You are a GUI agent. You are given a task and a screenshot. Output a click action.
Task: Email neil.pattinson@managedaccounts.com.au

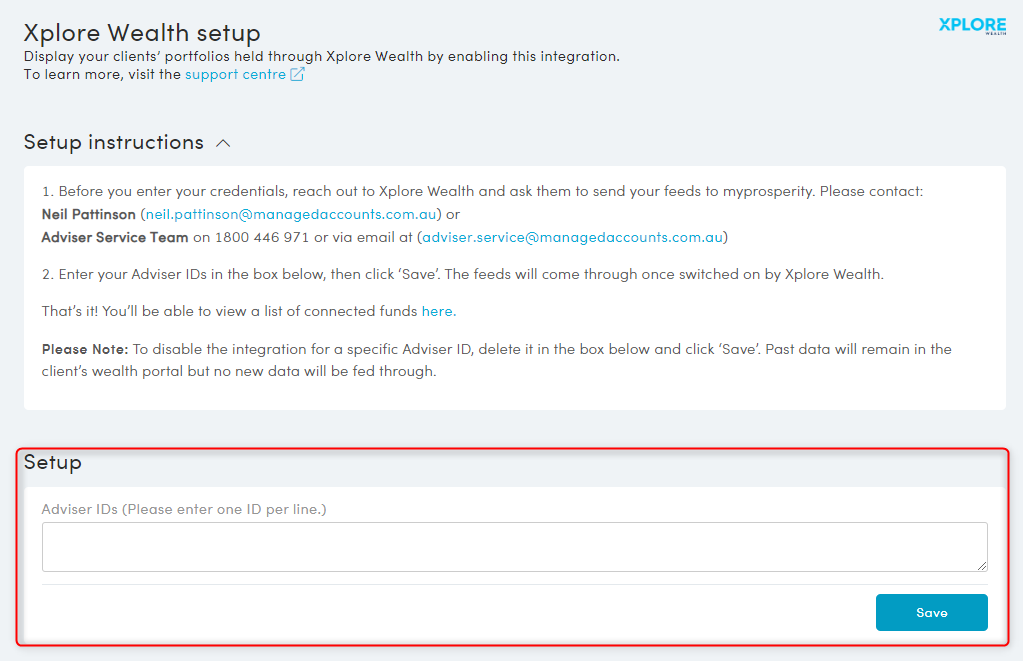click(x=291, y=214)
